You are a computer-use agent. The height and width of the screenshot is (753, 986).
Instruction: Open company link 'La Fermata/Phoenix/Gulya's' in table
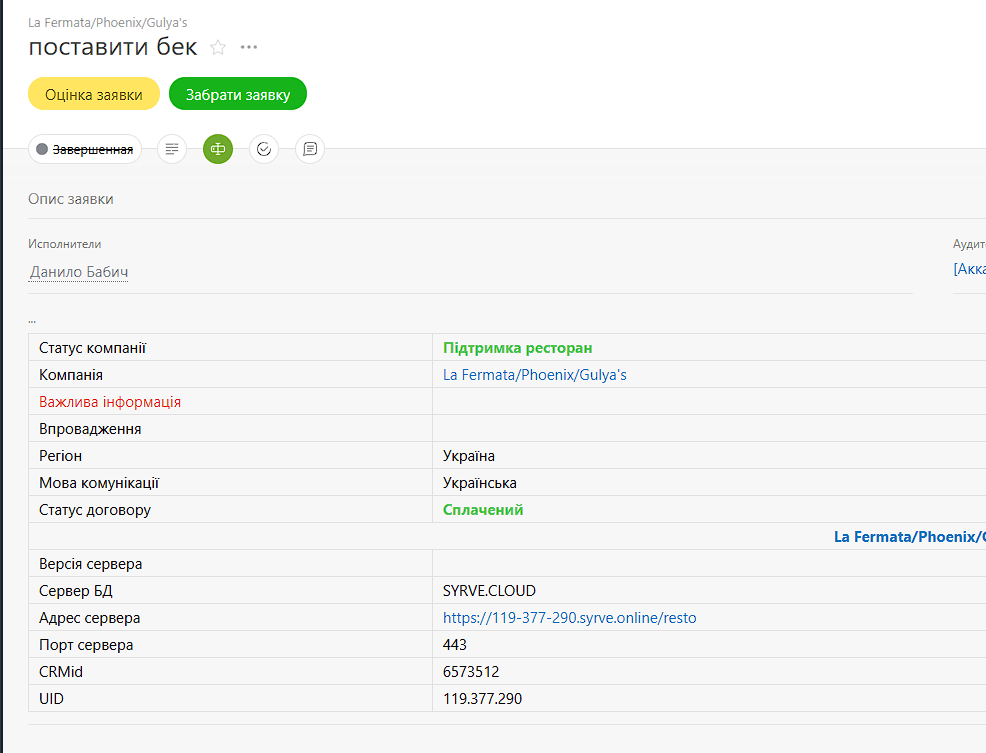(535, 375)
